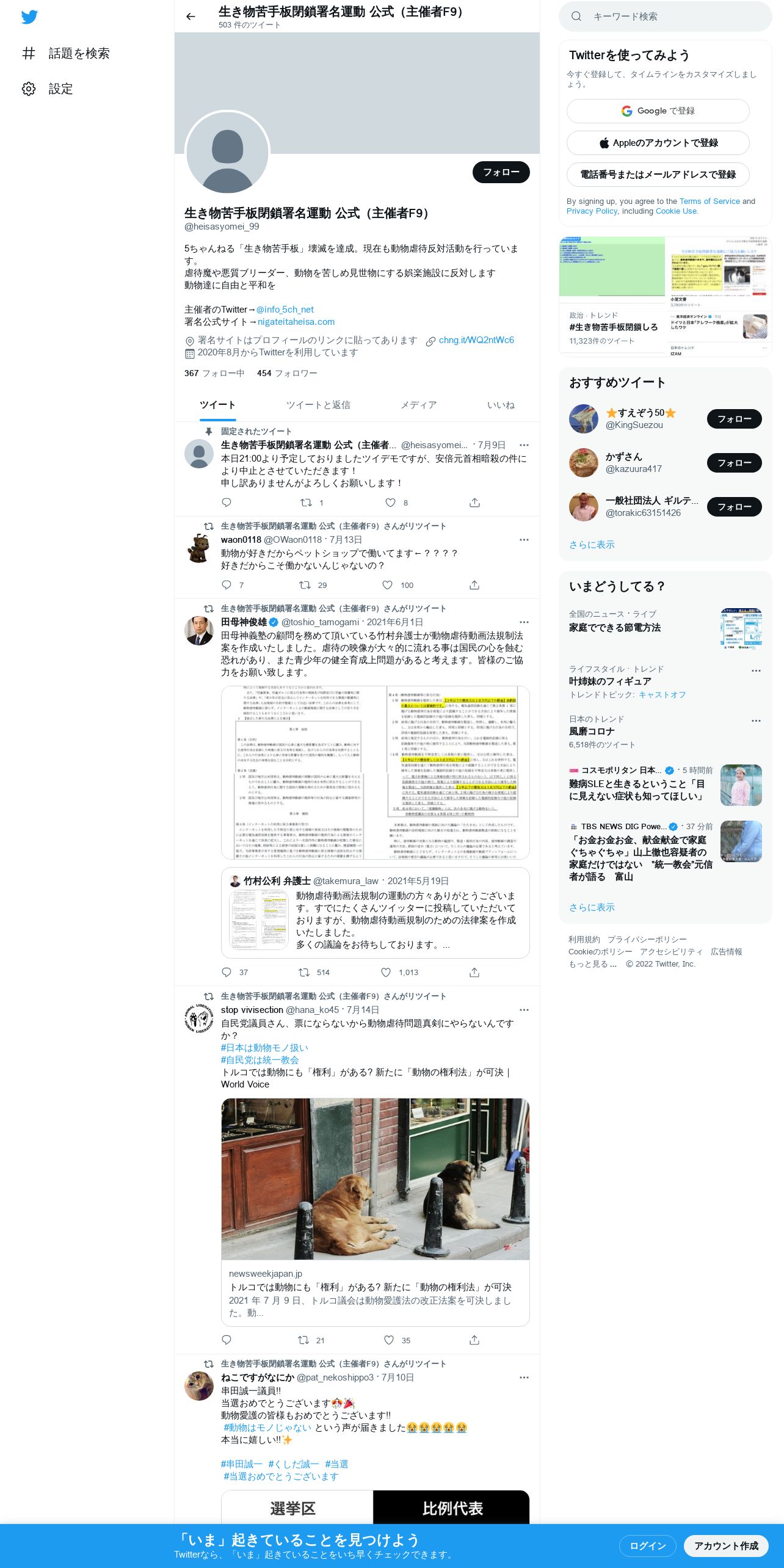The height and width of the screenshot is (1568, 784).
Task: Follow 一般社団法人 ギルテ account
Action: [734, 507]
